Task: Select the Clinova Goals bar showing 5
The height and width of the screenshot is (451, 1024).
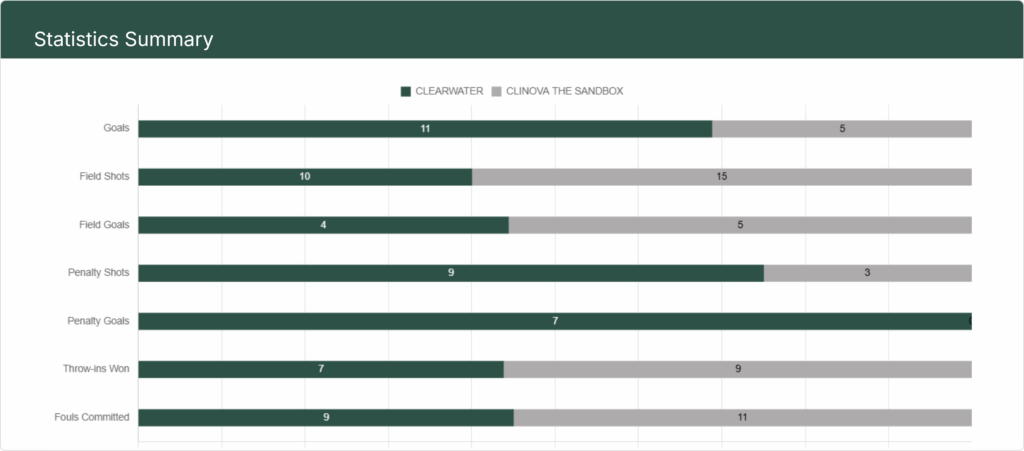Action: tap(842, 129)
